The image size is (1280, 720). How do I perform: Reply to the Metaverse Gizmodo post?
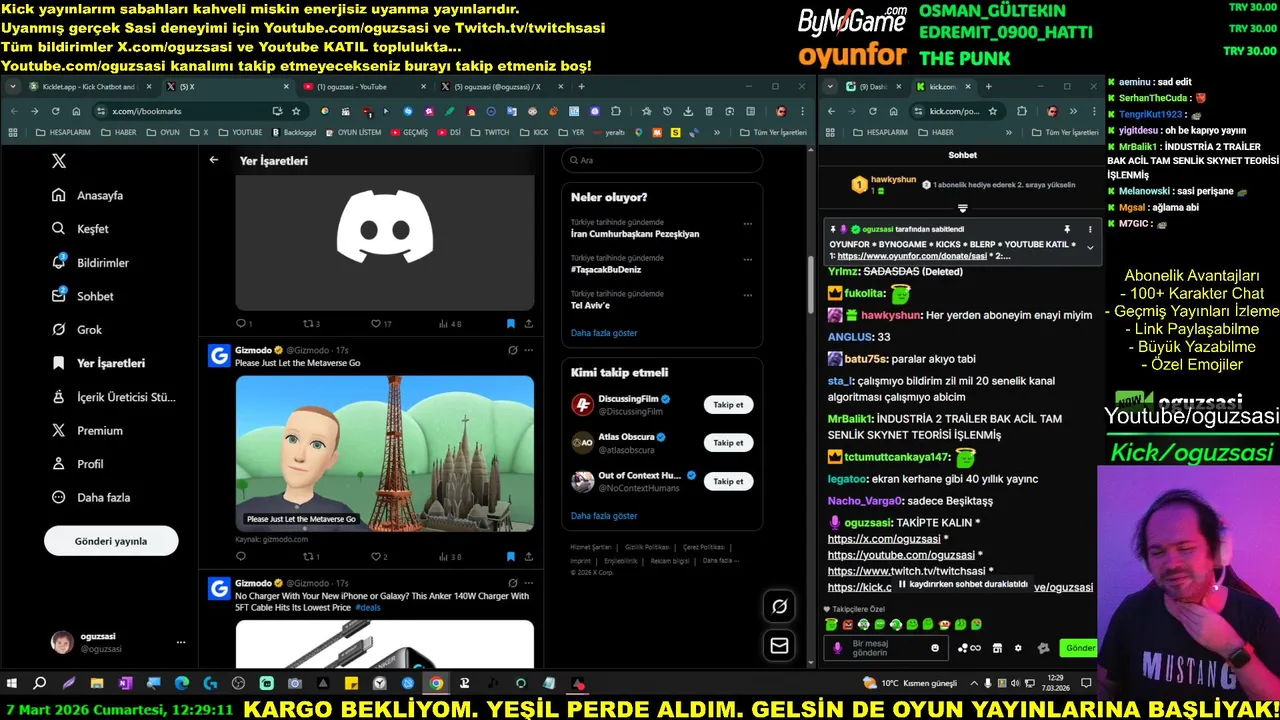(x=241, y=557)
